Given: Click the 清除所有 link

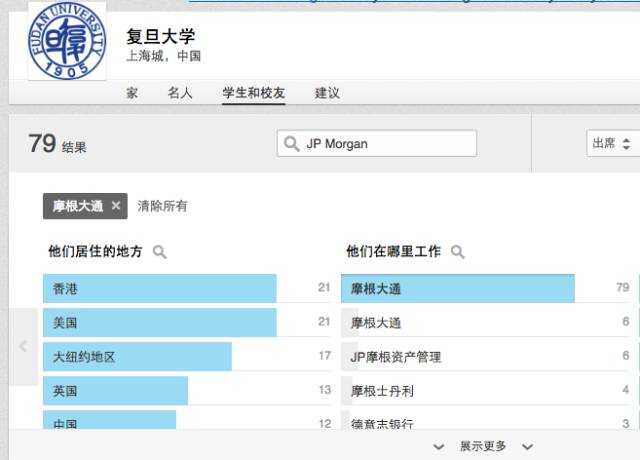Looking at the screenshot, I should [x=162, y=206].
